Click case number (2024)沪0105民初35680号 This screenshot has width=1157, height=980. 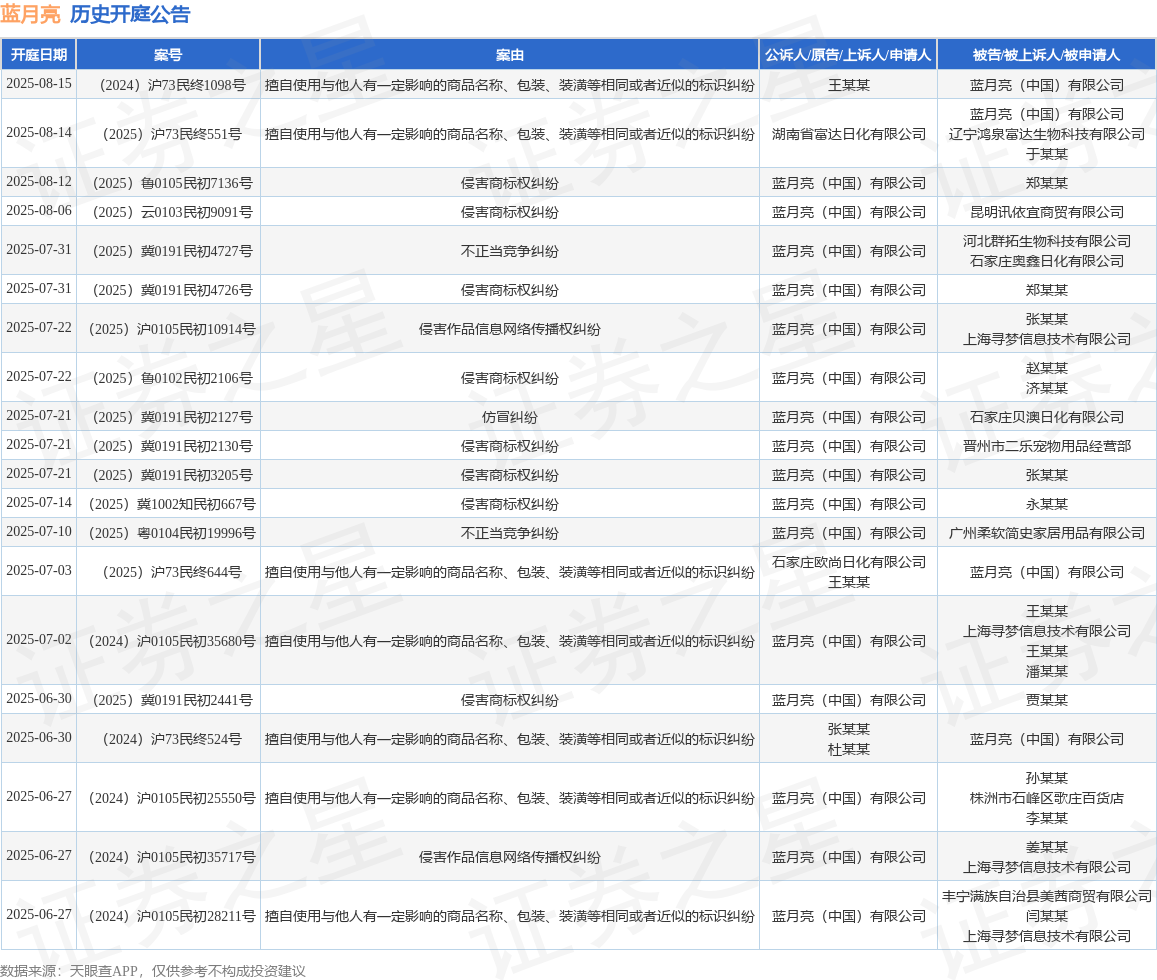(x=167, y=641)
